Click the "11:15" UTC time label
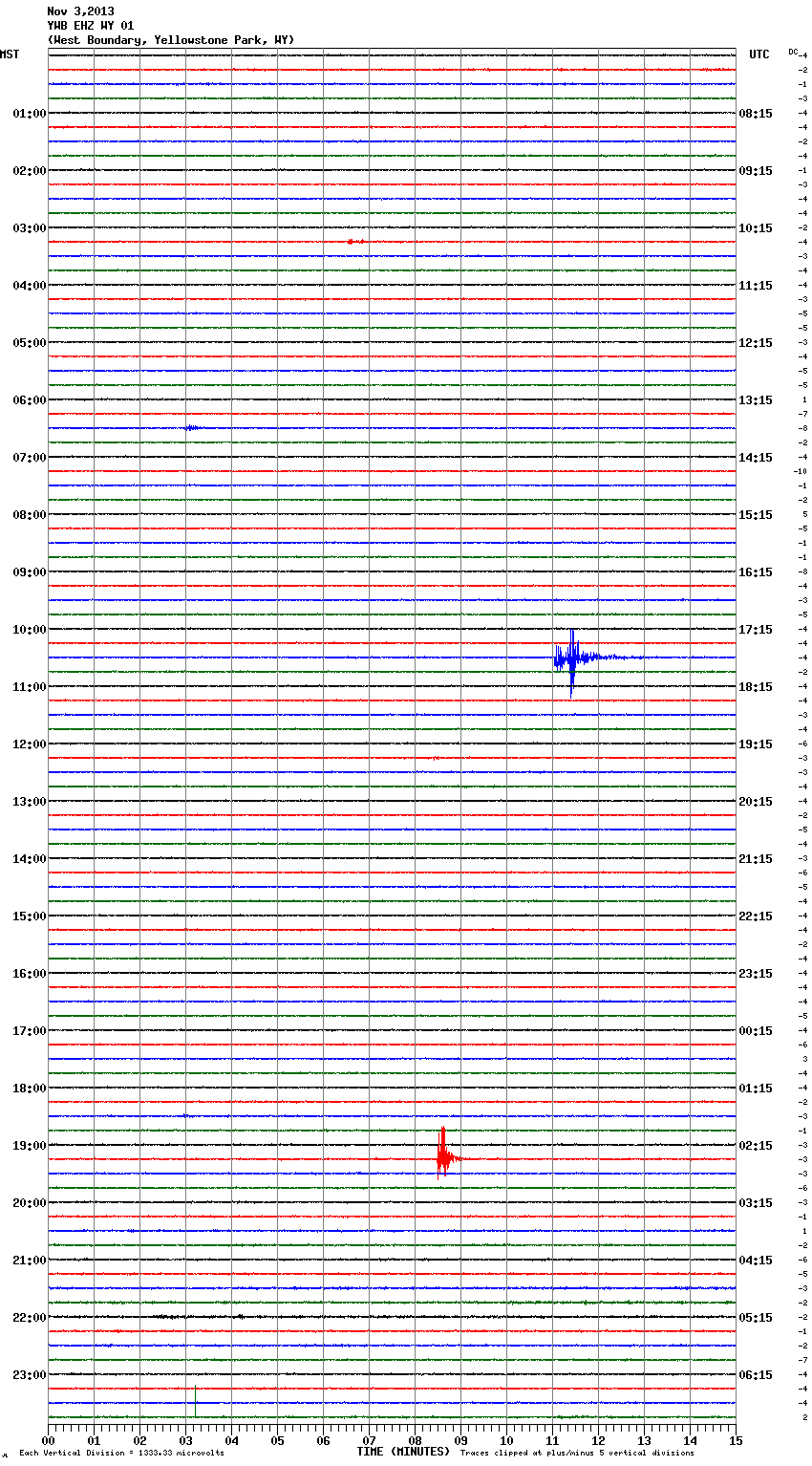This screenshot has height=1466, width=812. pyautogui.click(x=756, y=286)
